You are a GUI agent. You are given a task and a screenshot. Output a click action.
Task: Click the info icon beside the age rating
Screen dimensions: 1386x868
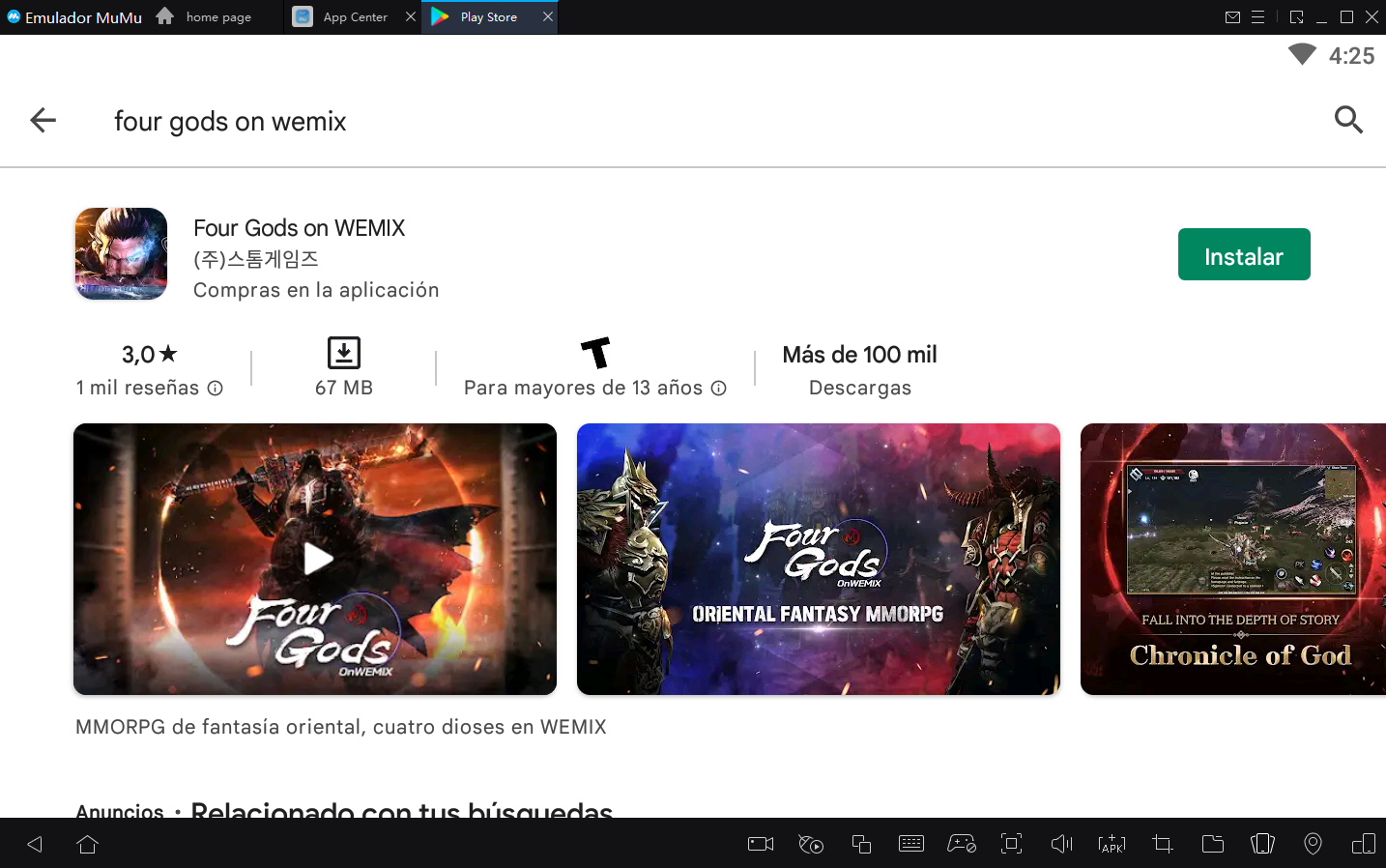click(x=719, y=389)
